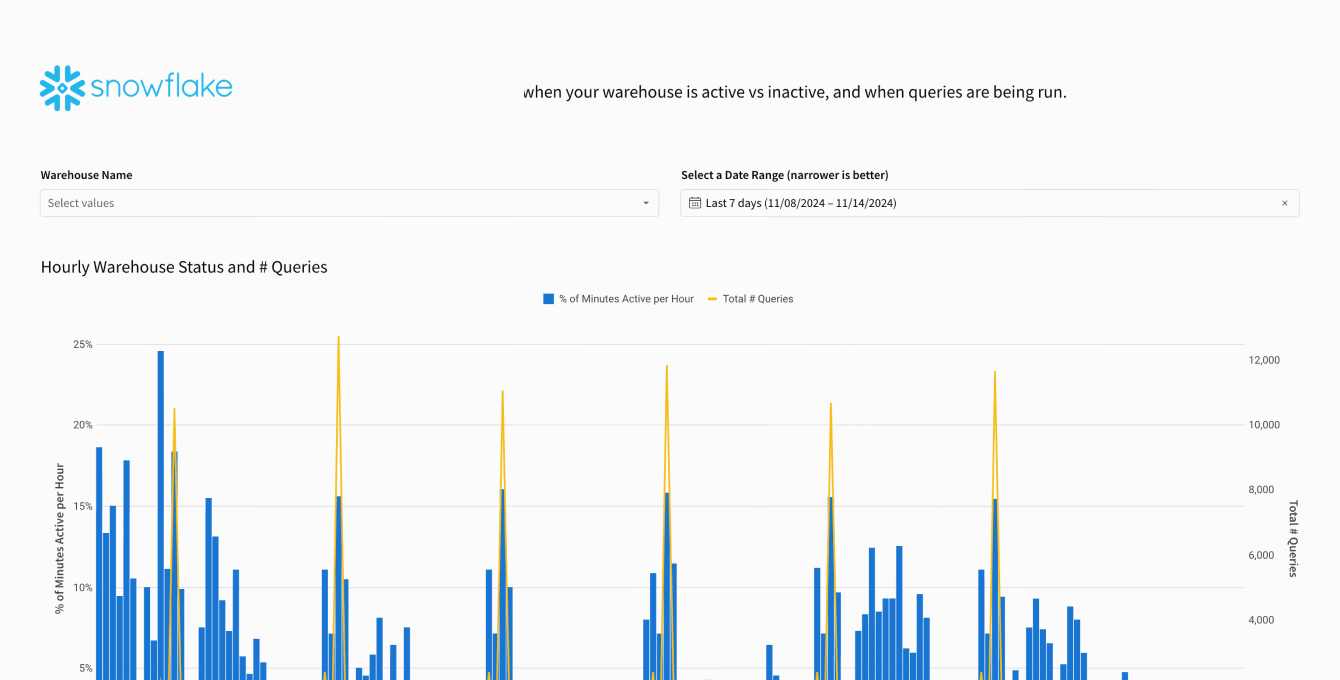Click the calendar icon in date range
1340x680 pixels.
point(695,203)
